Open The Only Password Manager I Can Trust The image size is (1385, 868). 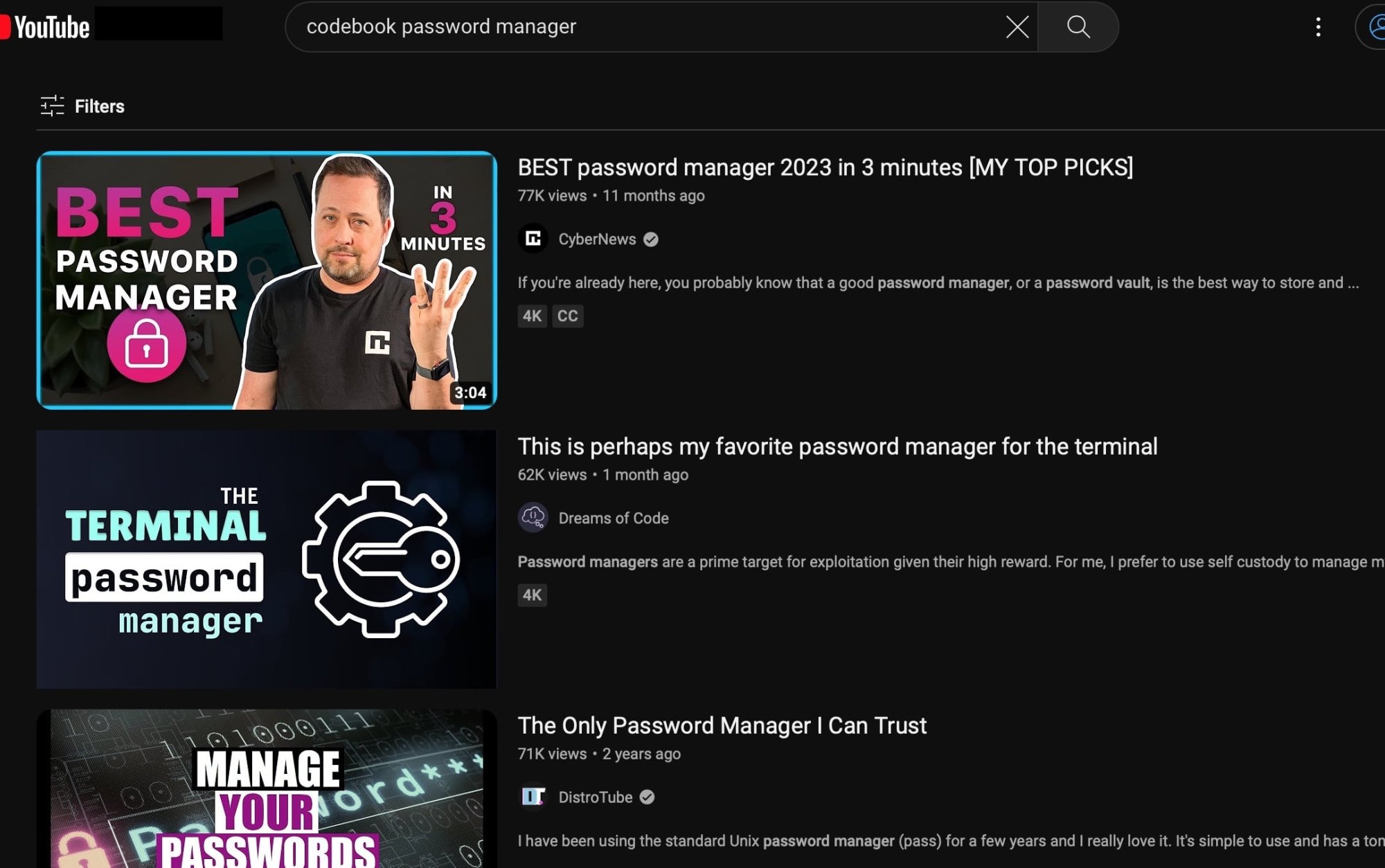tap(722, 725)
